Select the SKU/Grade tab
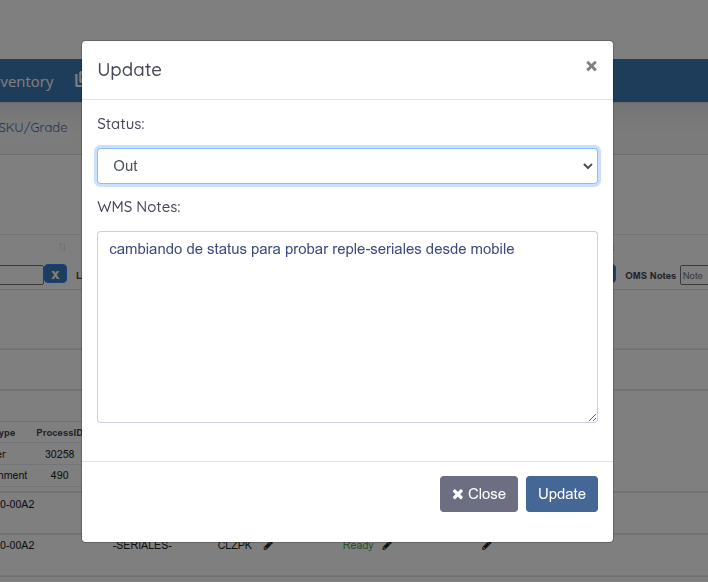 coord(33,128)
